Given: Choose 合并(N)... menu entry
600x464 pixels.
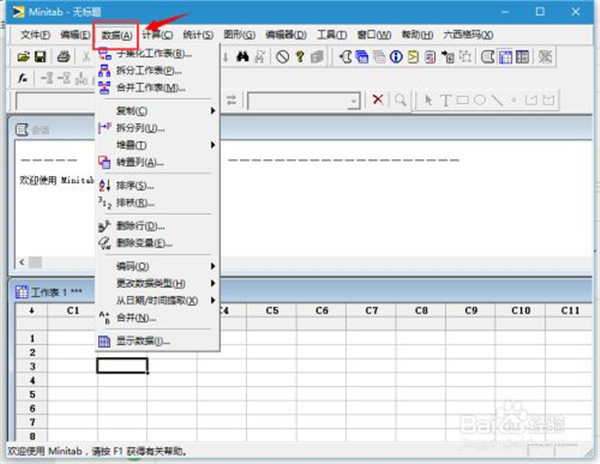Looking at the screenshot, I should (x=157, y=318).
